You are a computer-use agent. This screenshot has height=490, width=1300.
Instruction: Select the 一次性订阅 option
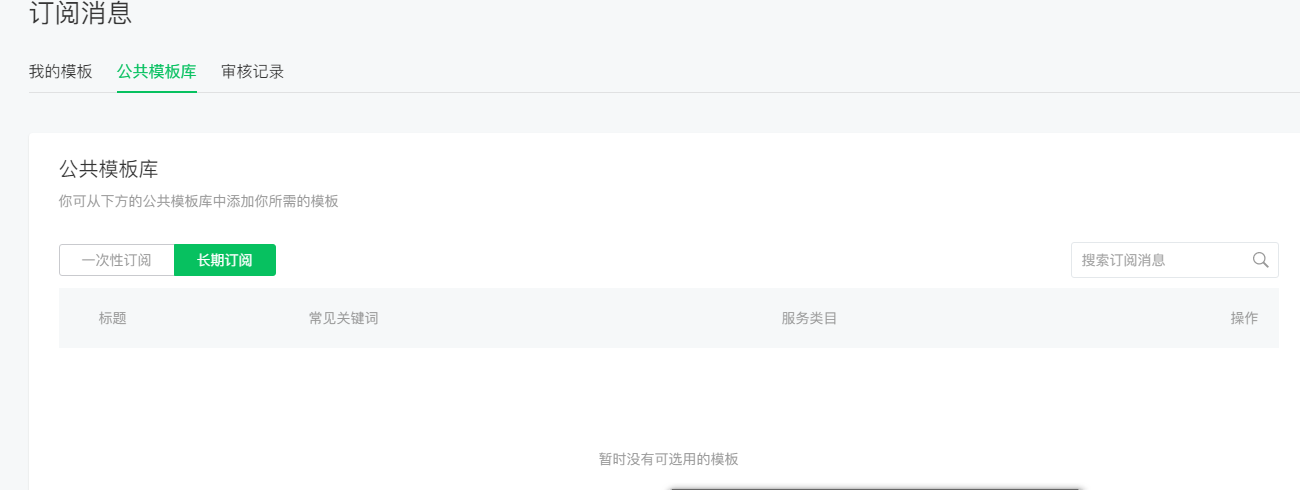pos(117,260)
